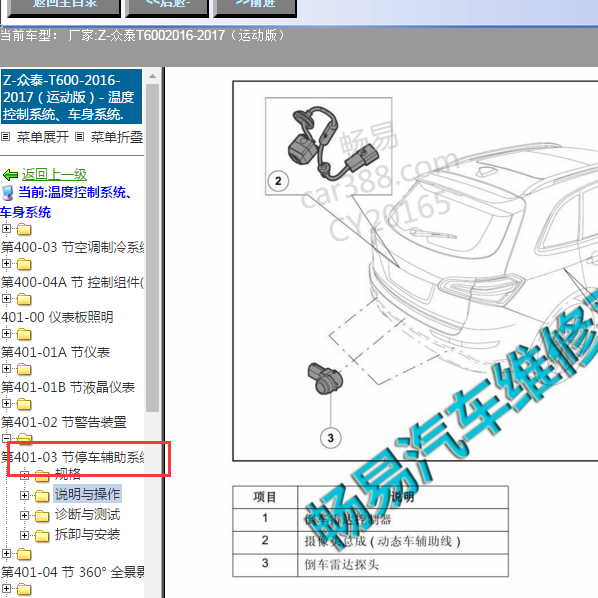Screen dimensions: 598x598
Task: Select tree item 第401-02 节警告装置
Action: point(64,422)
